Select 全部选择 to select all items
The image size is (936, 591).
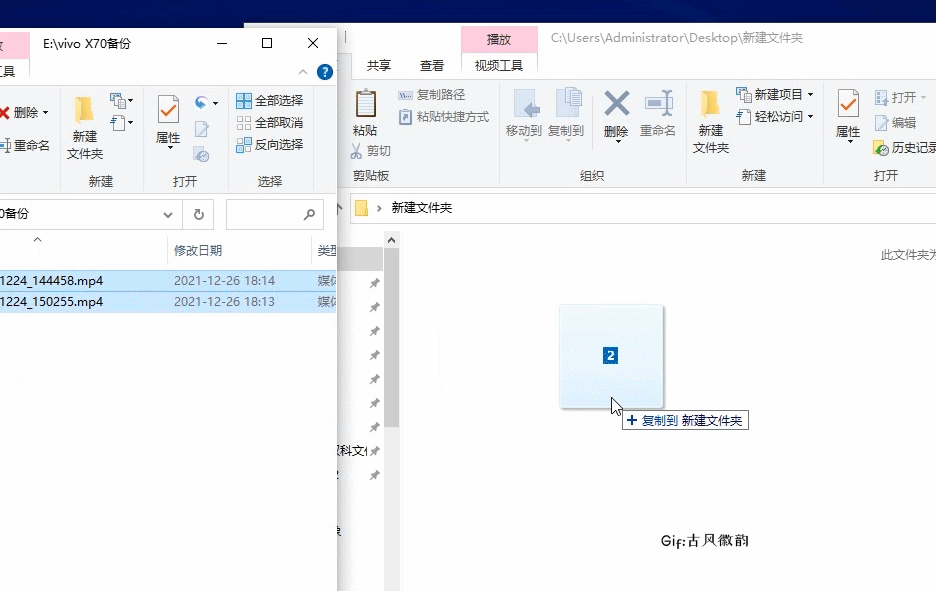click(x=271, y=99)
